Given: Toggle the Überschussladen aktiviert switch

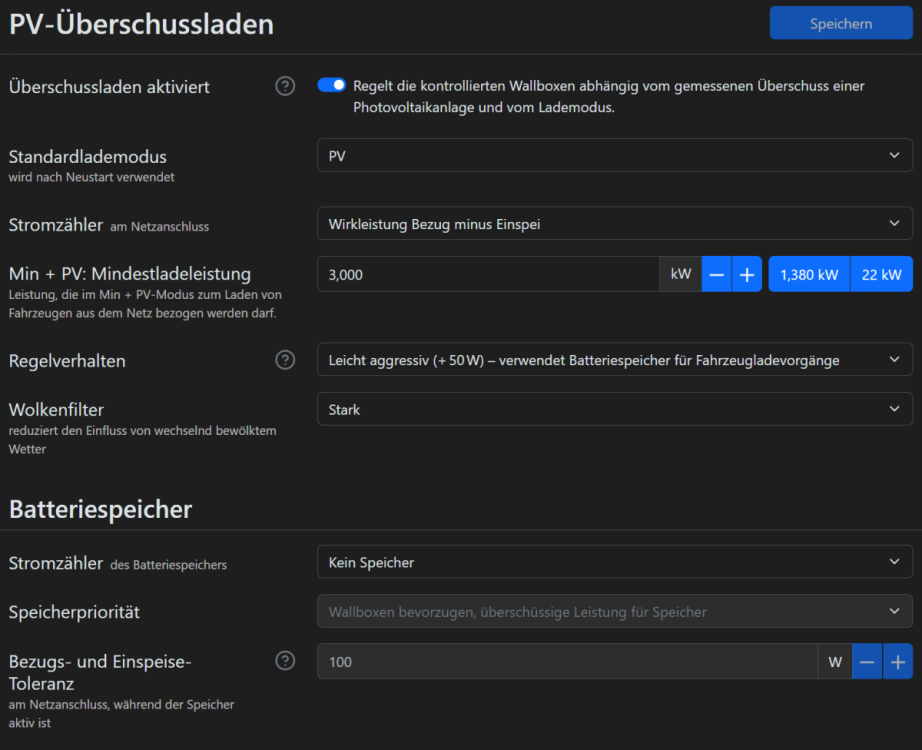Looking at the screenshot, I should click(x=332, y=86).
